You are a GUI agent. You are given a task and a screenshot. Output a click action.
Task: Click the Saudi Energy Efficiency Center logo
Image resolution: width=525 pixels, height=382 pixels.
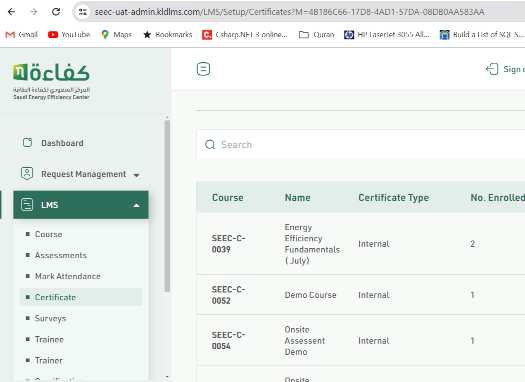point(51,81)
